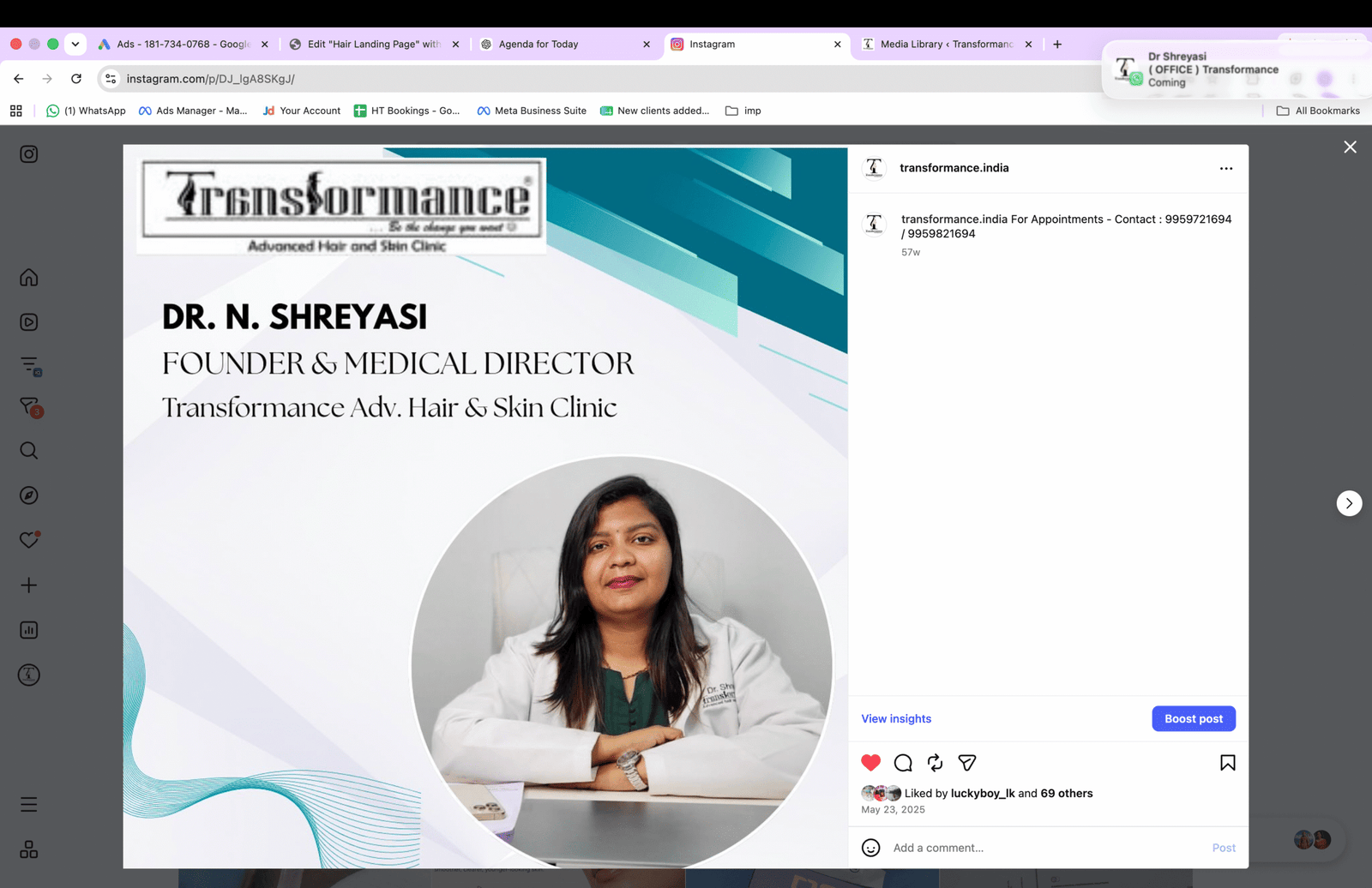
Task: Open commenter avatar beside the caption
Action: [x=874, y=225]
